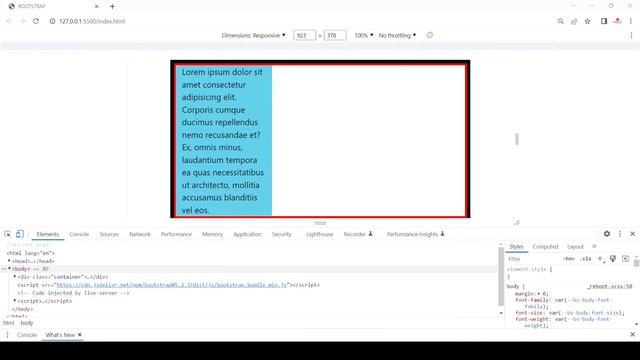Toggle computed styles sidebar icon
The image size is (640, 360).
coord(625,259)
